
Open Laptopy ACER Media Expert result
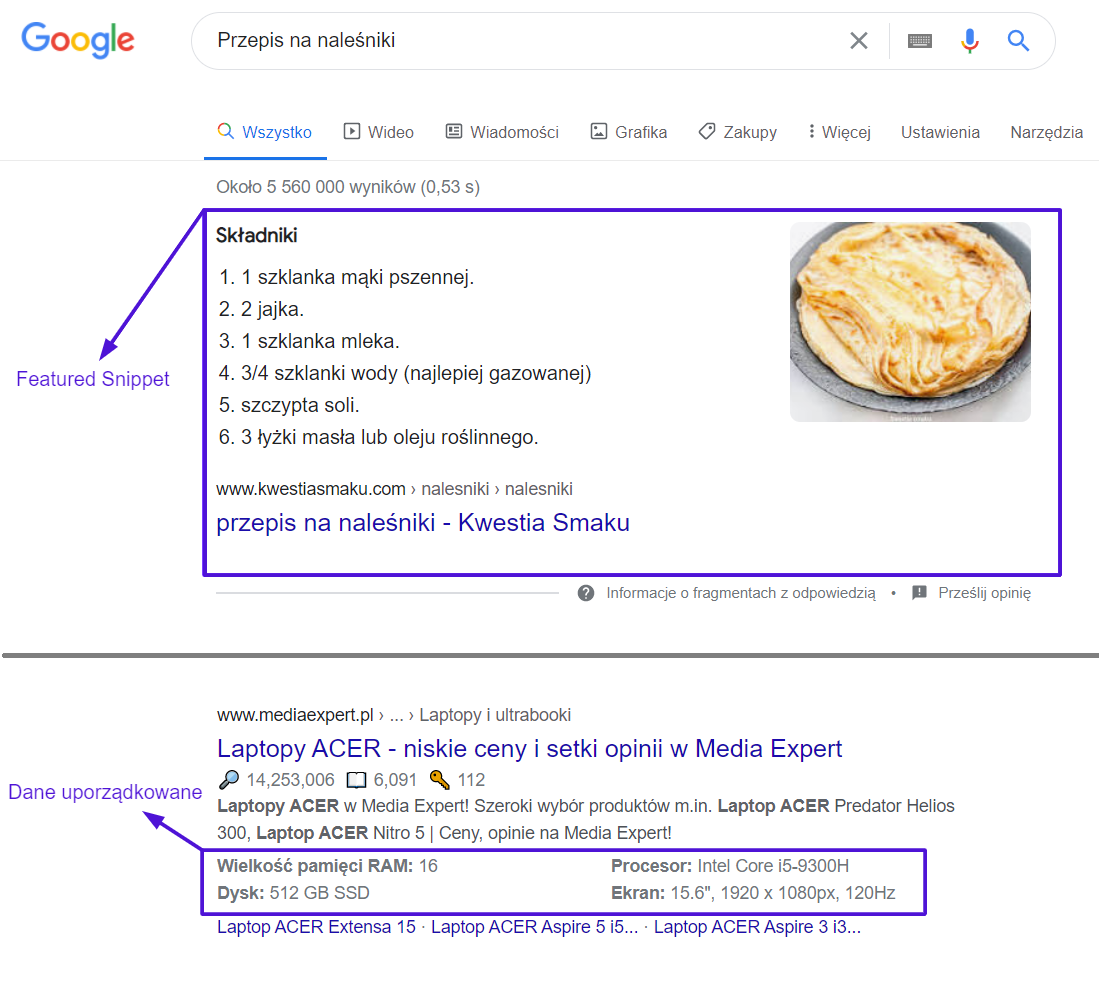click(x=529, y=749)
